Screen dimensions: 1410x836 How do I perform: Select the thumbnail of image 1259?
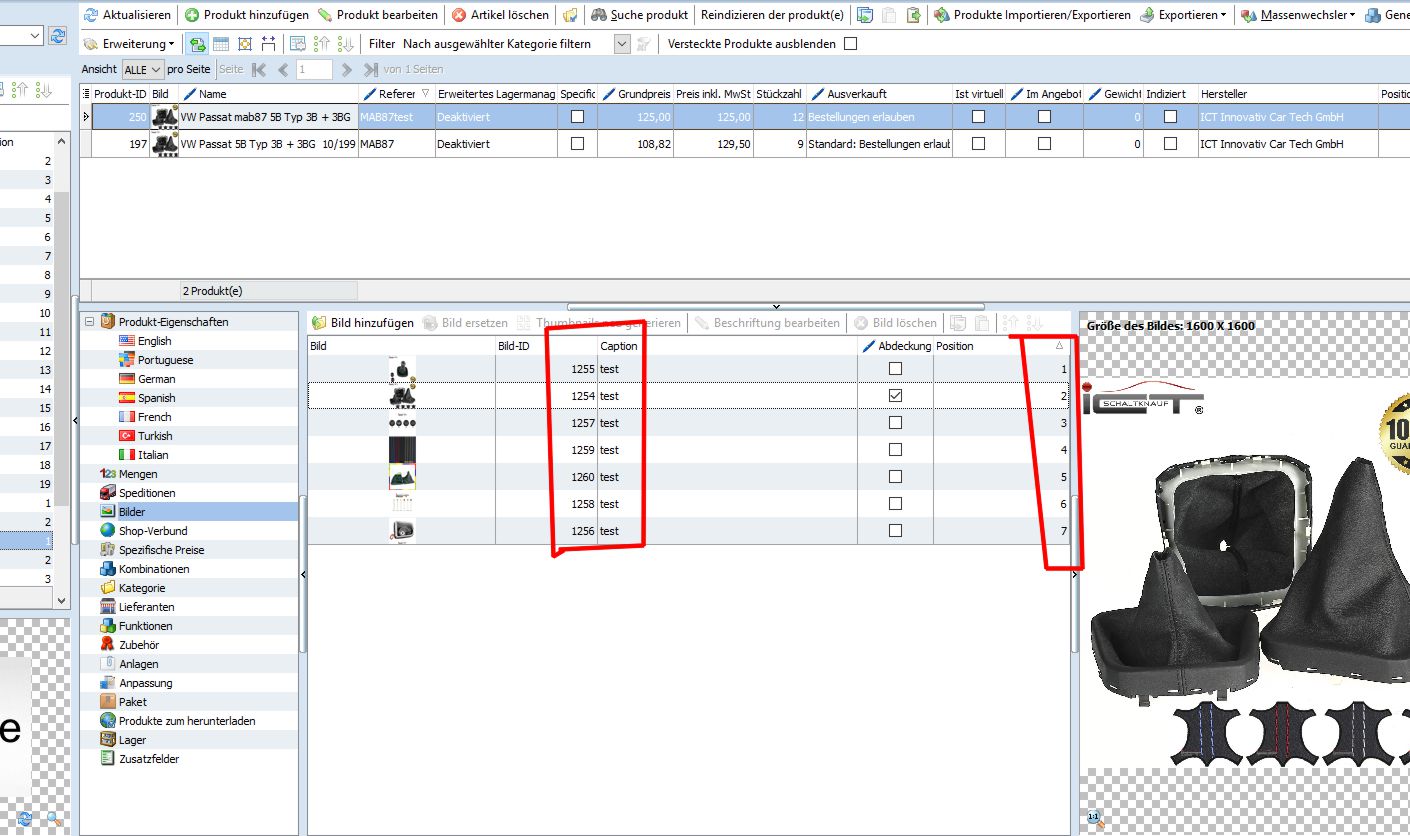pos(402,450)
